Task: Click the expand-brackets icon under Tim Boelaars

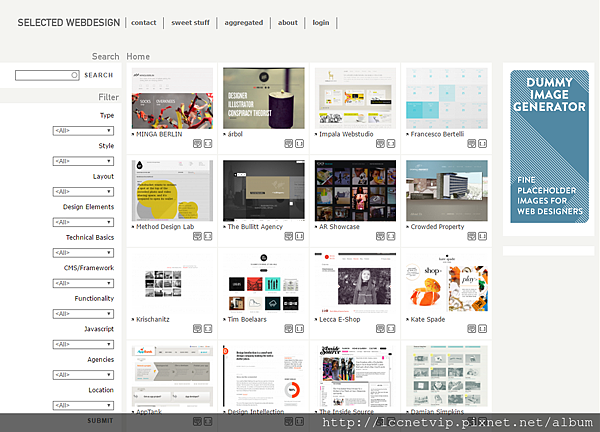Action: coord(299,328)
